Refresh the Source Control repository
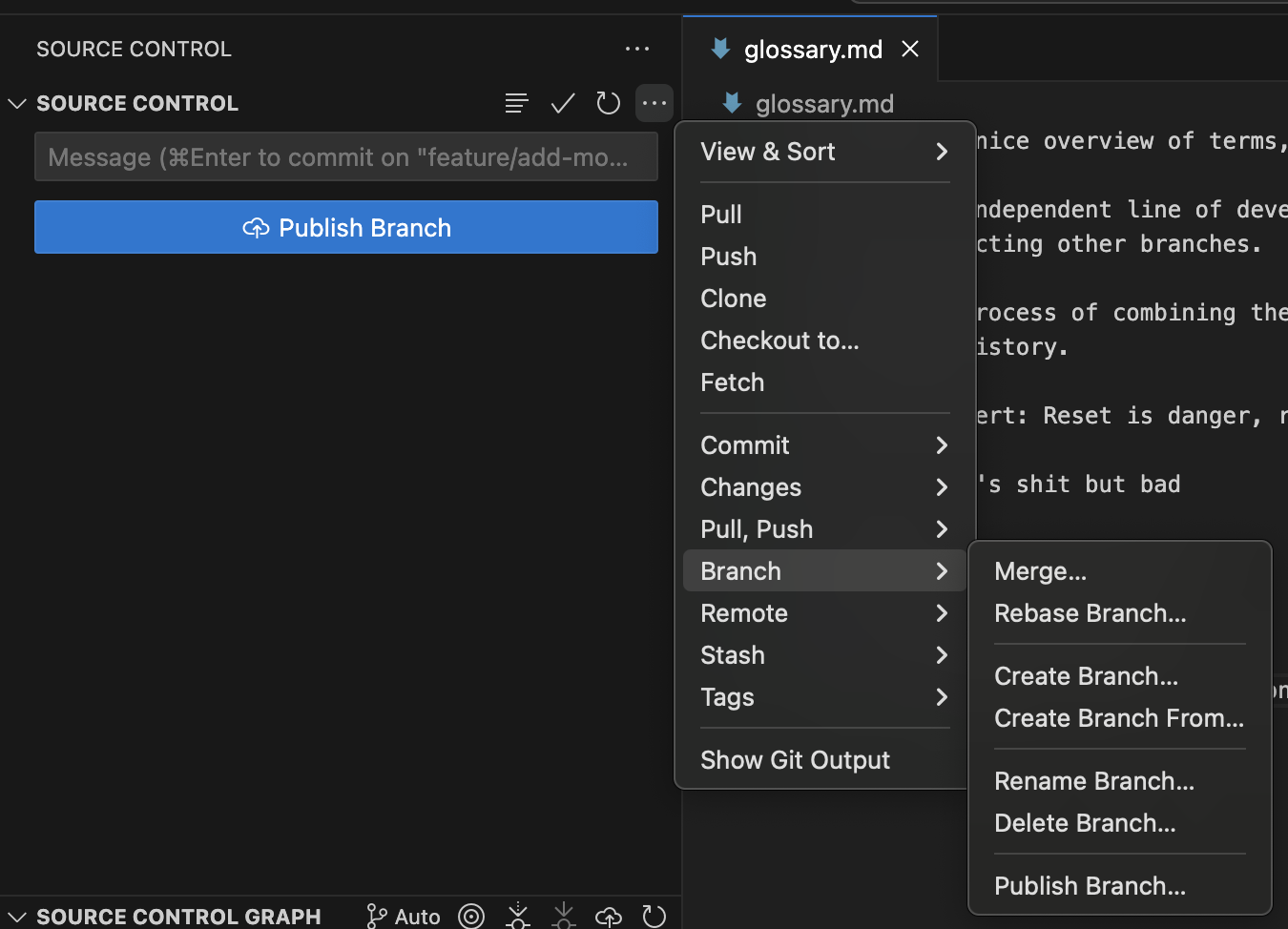Screen dimensions: 1288x929 coord(608,103)
